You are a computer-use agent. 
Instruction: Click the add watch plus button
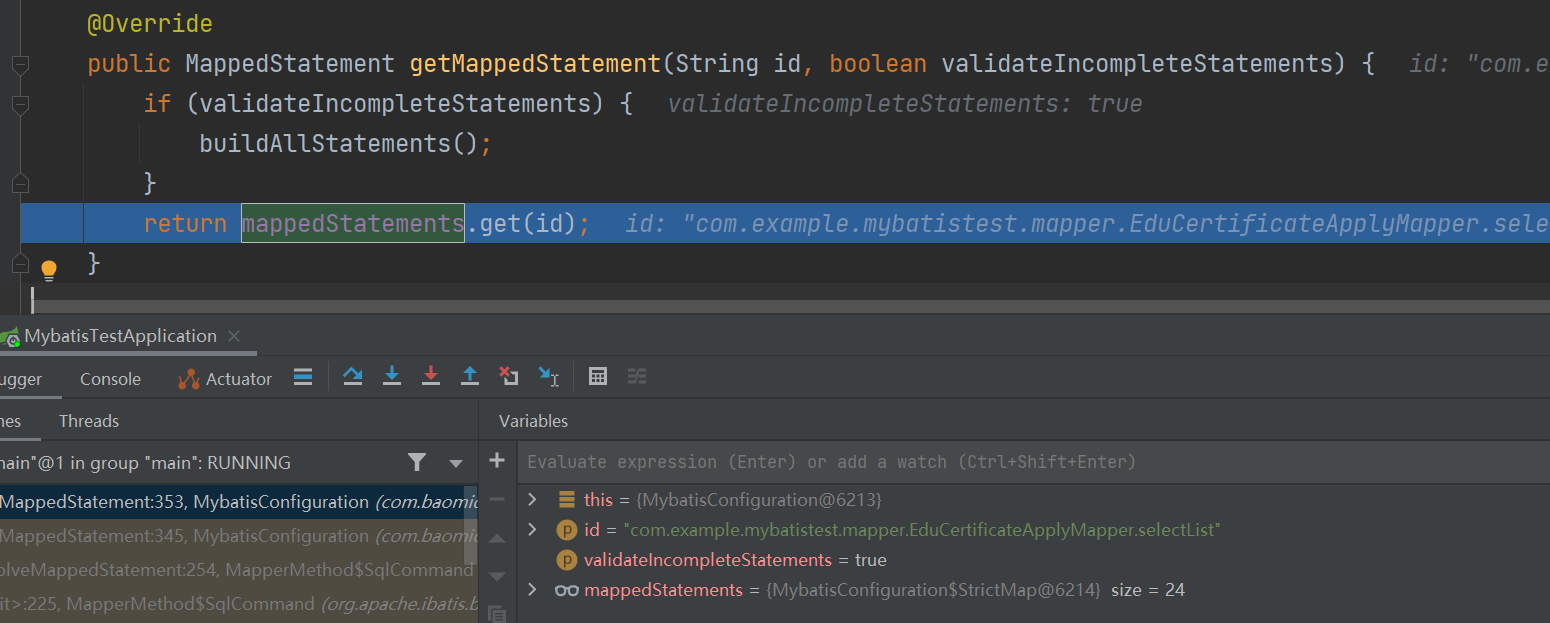497,461
